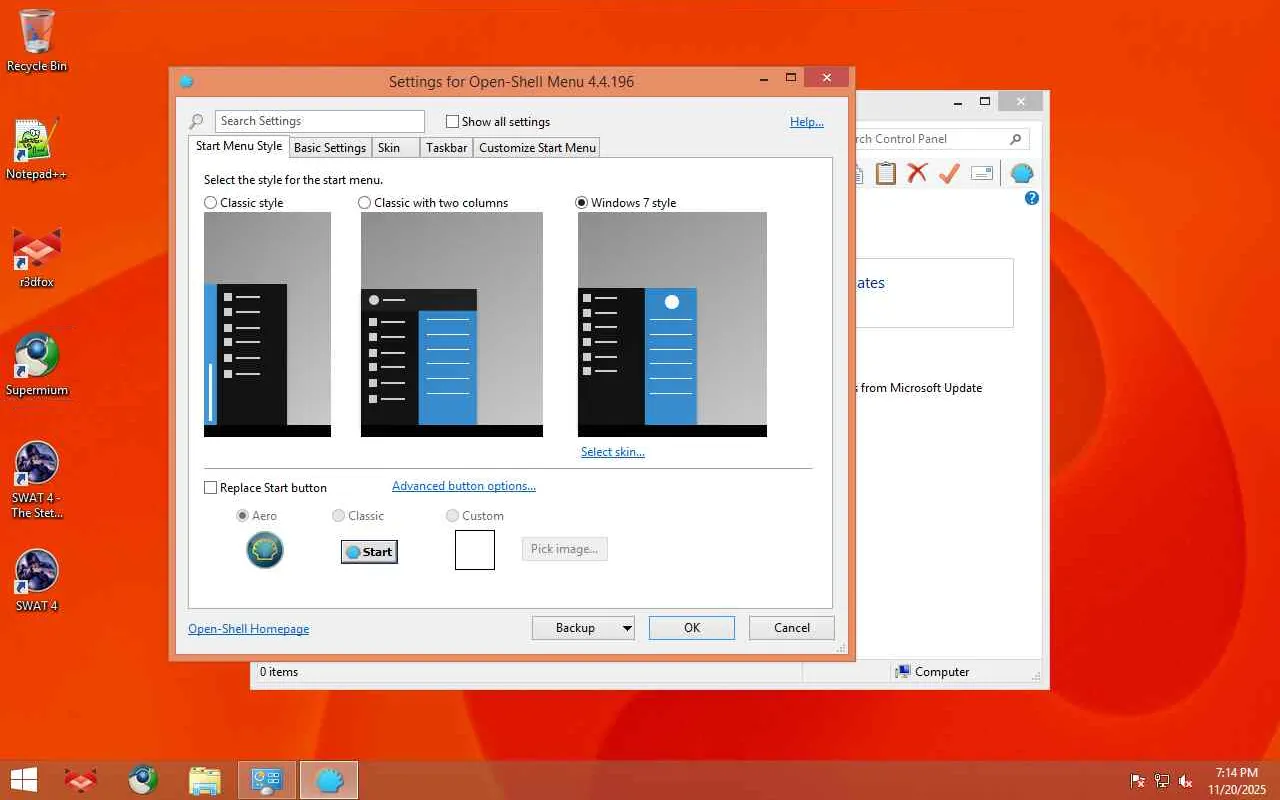Click the email envelope icon in Control Panel toolbar
Image resolution: width=1280 pixels, height=800 pixels.
tap(982, 173)
